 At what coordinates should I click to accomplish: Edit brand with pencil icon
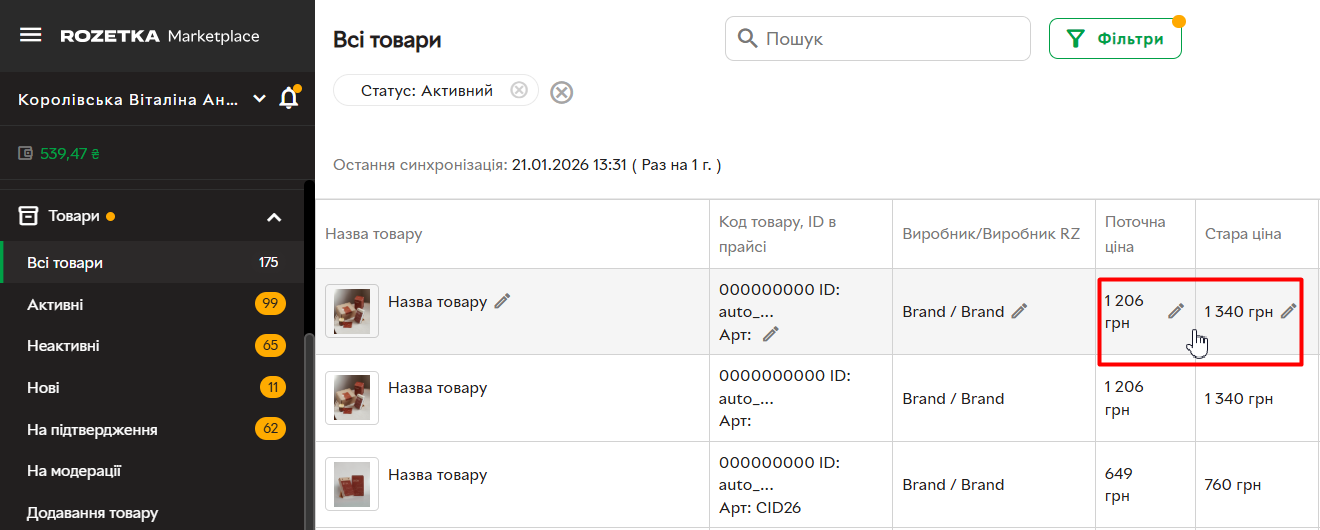tap(1019, 311)
